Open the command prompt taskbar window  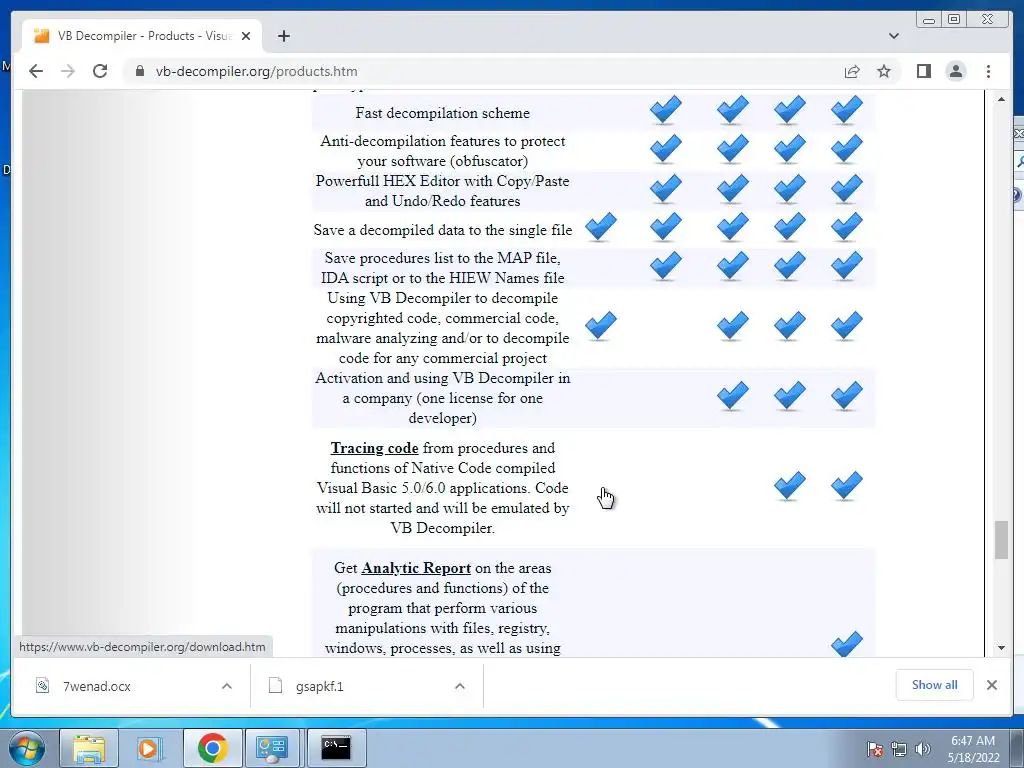click(x=336, y=748)
